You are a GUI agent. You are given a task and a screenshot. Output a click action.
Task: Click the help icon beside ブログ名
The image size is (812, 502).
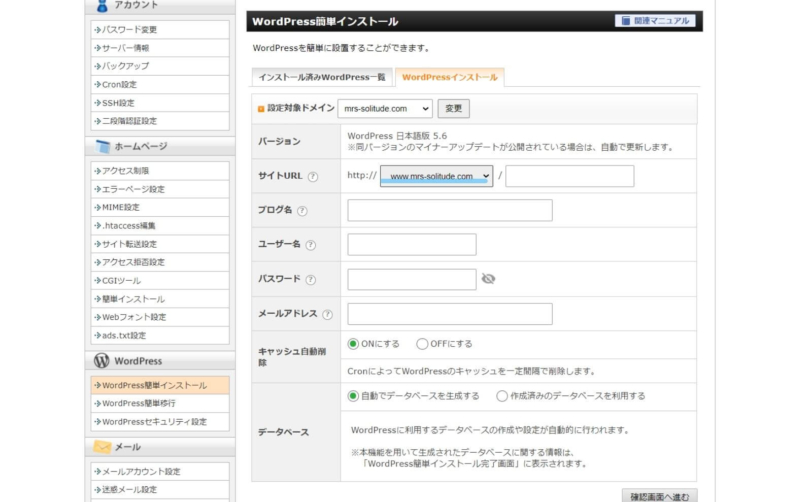click(302, 211)
